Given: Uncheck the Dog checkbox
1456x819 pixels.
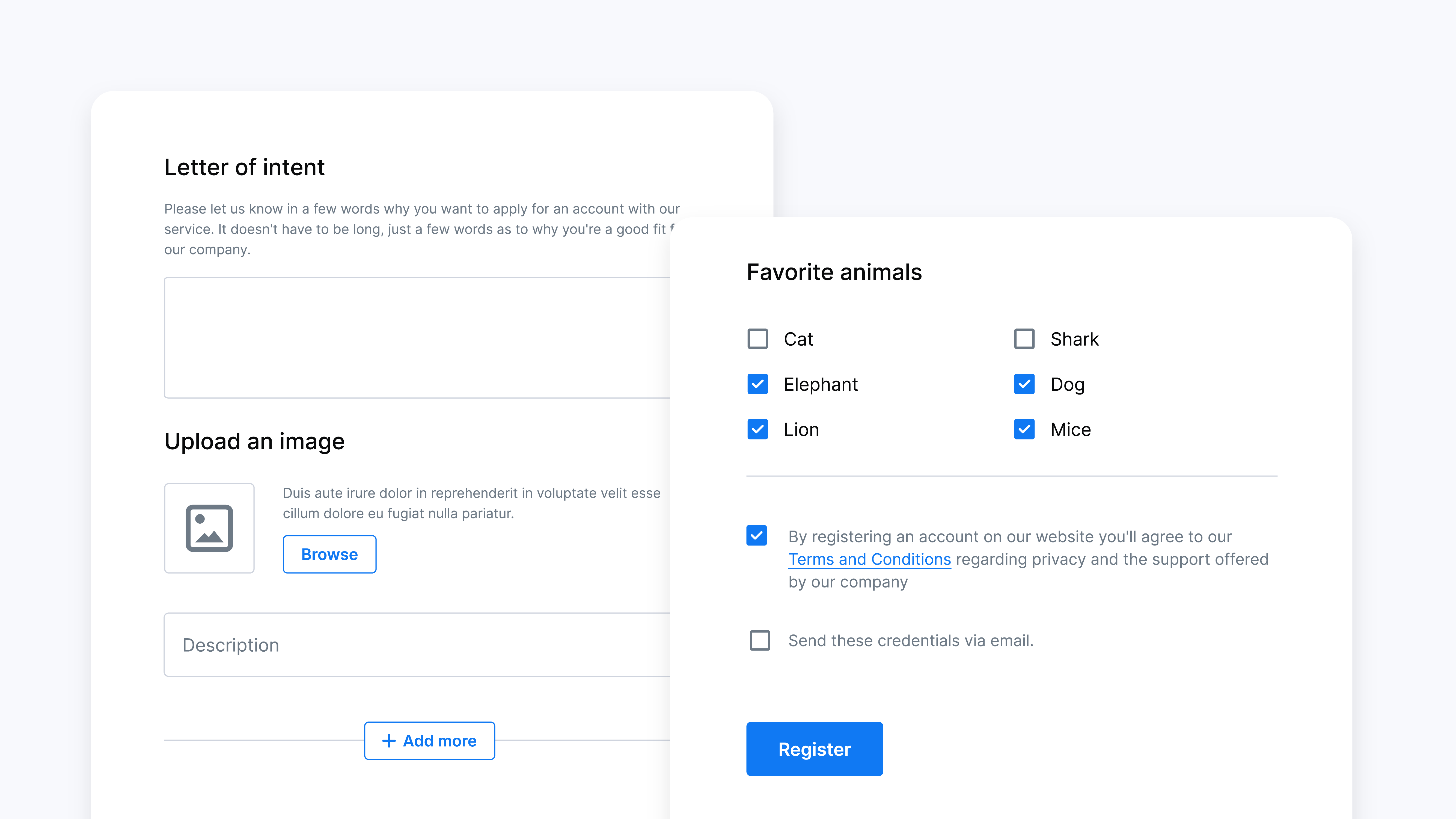Looking at the screenshot, I should (1024, 384).
